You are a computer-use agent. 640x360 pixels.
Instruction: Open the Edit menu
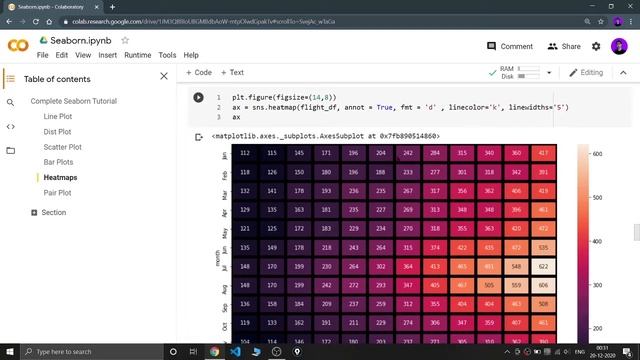[62, 55]
